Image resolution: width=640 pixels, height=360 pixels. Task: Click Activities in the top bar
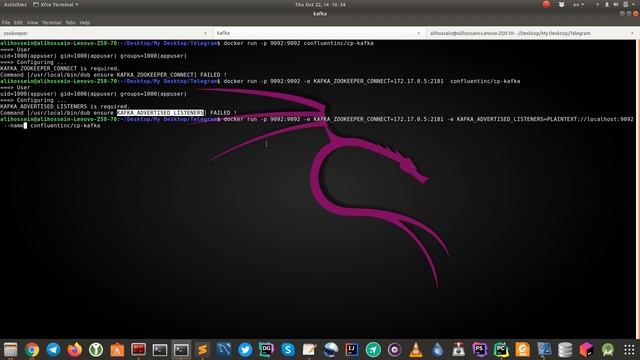pos(15,4)
